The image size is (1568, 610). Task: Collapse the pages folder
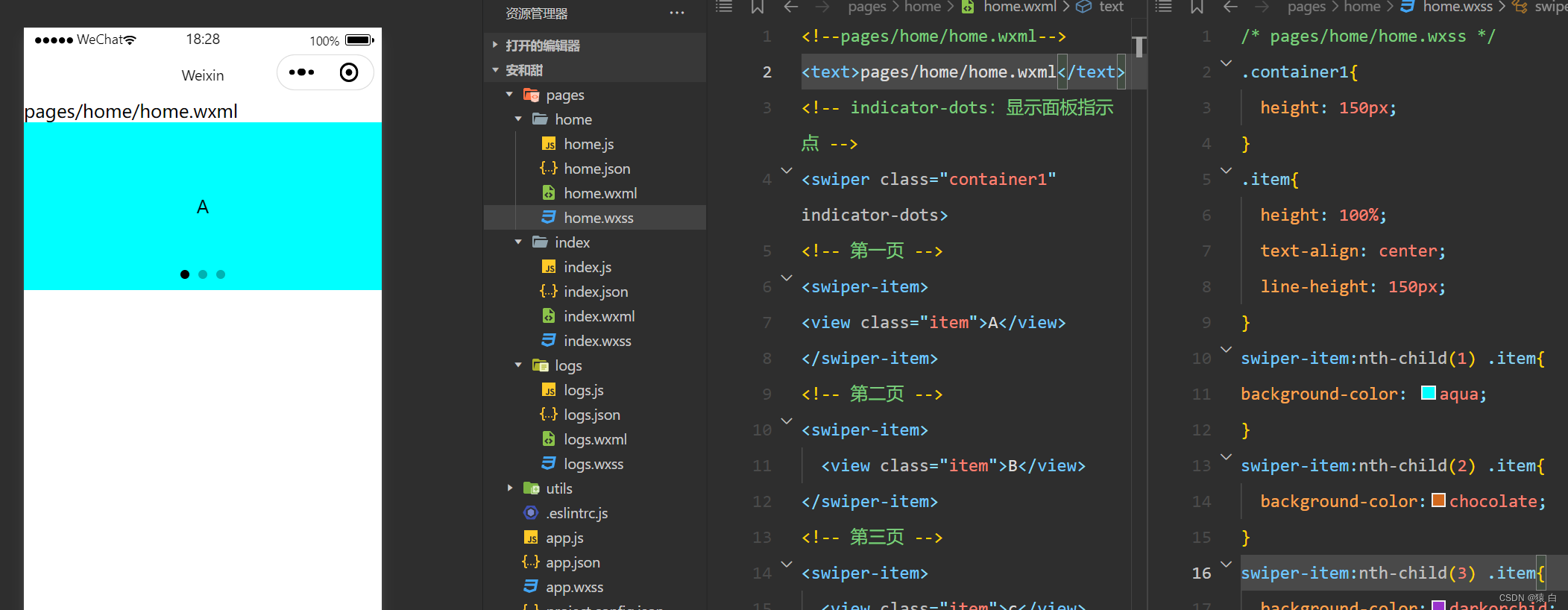[x=509, y=95]
